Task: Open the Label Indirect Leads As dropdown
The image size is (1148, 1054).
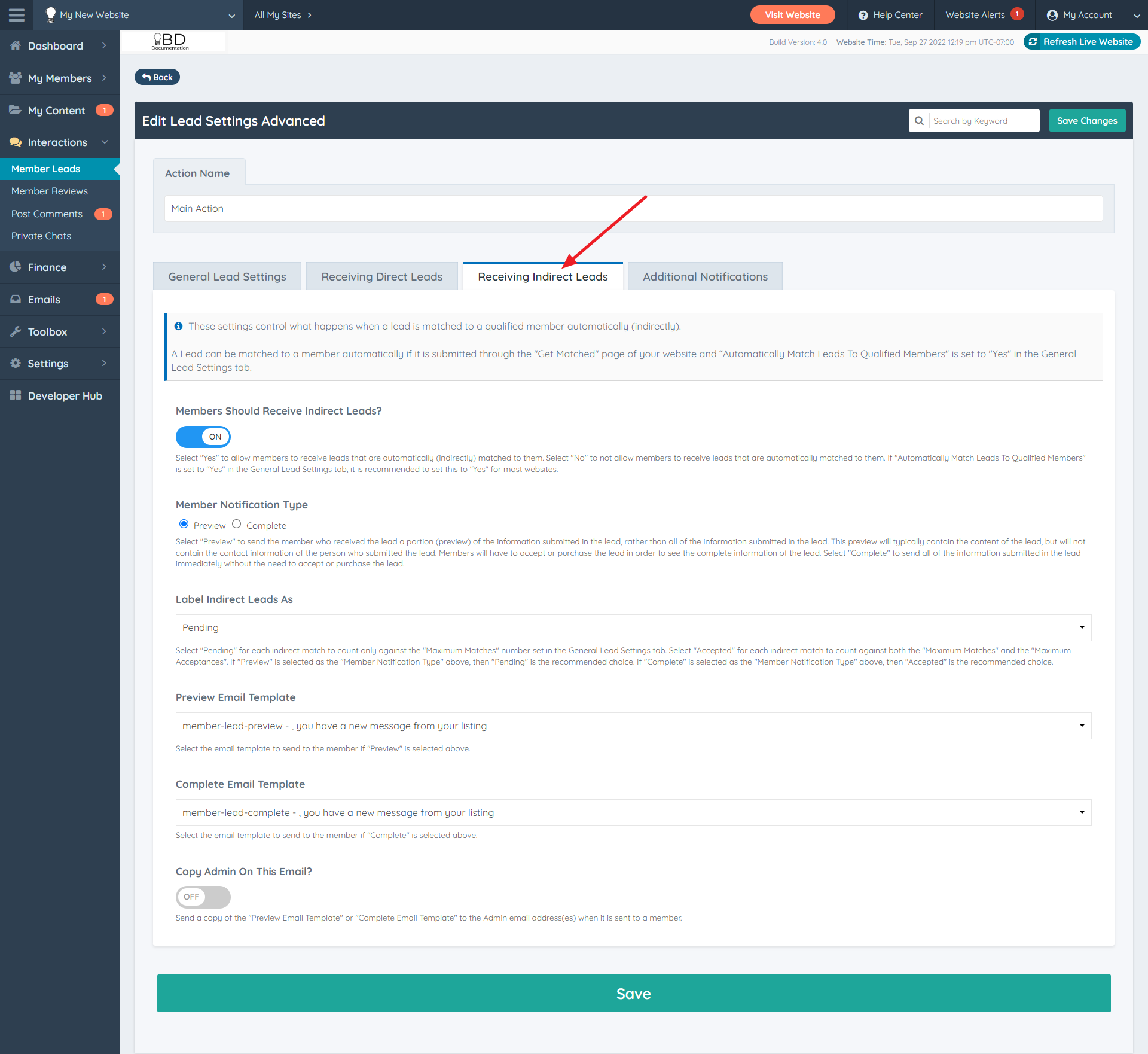Action: (x=633, y=627)
